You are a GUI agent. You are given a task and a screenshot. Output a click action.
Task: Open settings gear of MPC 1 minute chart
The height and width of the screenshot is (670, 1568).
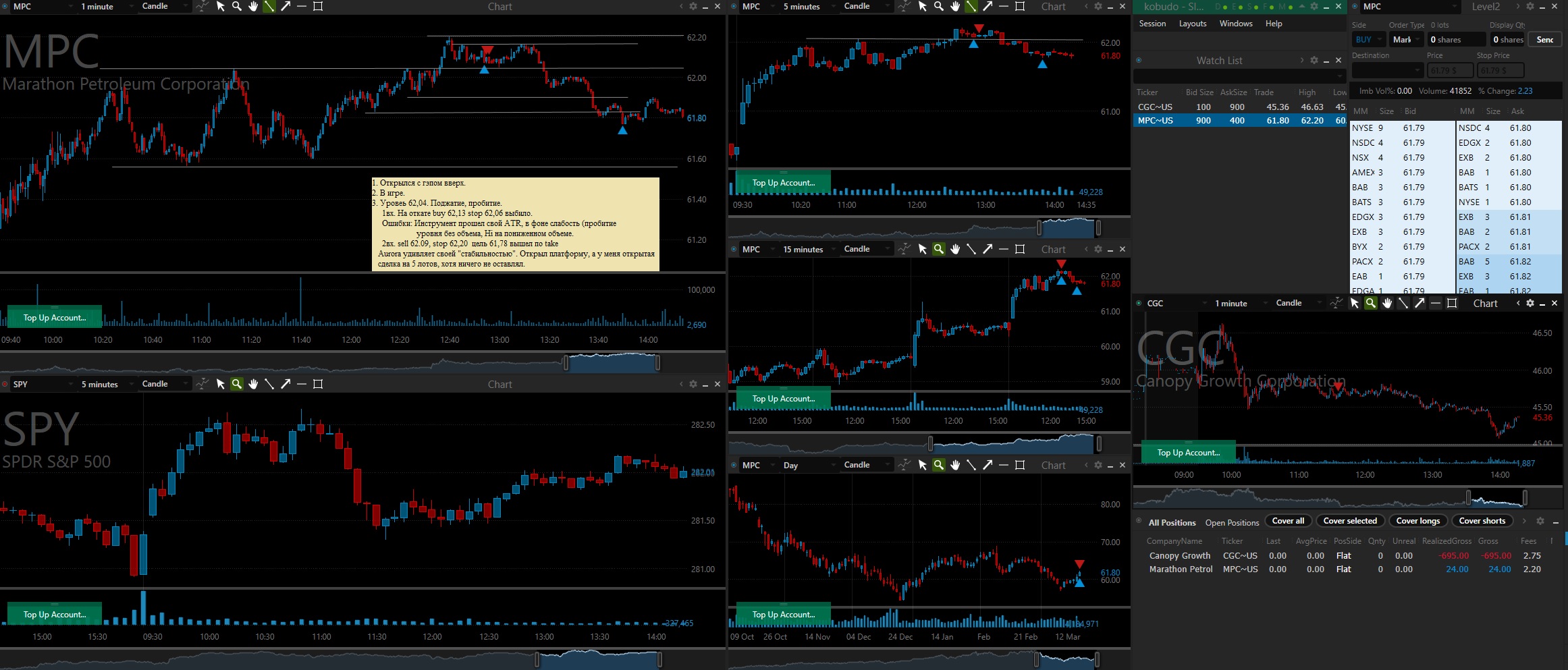pyautogui.click(x=693, y=6)
